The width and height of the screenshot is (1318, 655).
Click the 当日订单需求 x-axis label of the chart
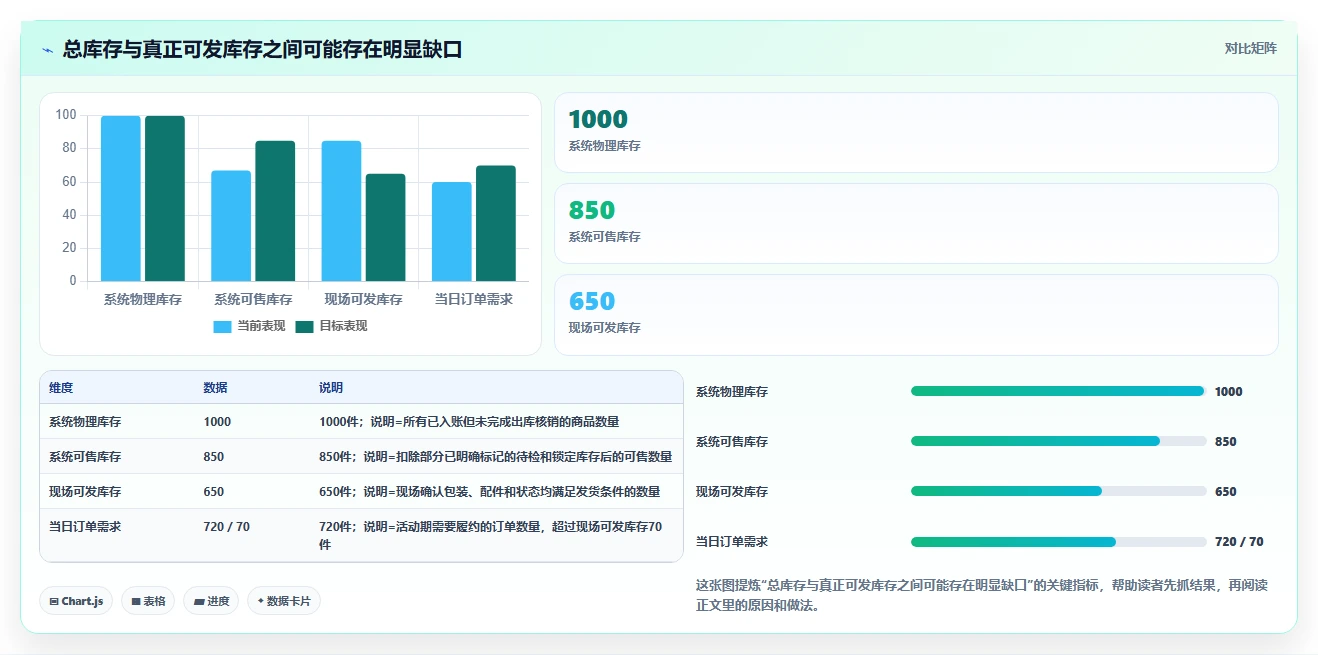click(x=474, y=299)
